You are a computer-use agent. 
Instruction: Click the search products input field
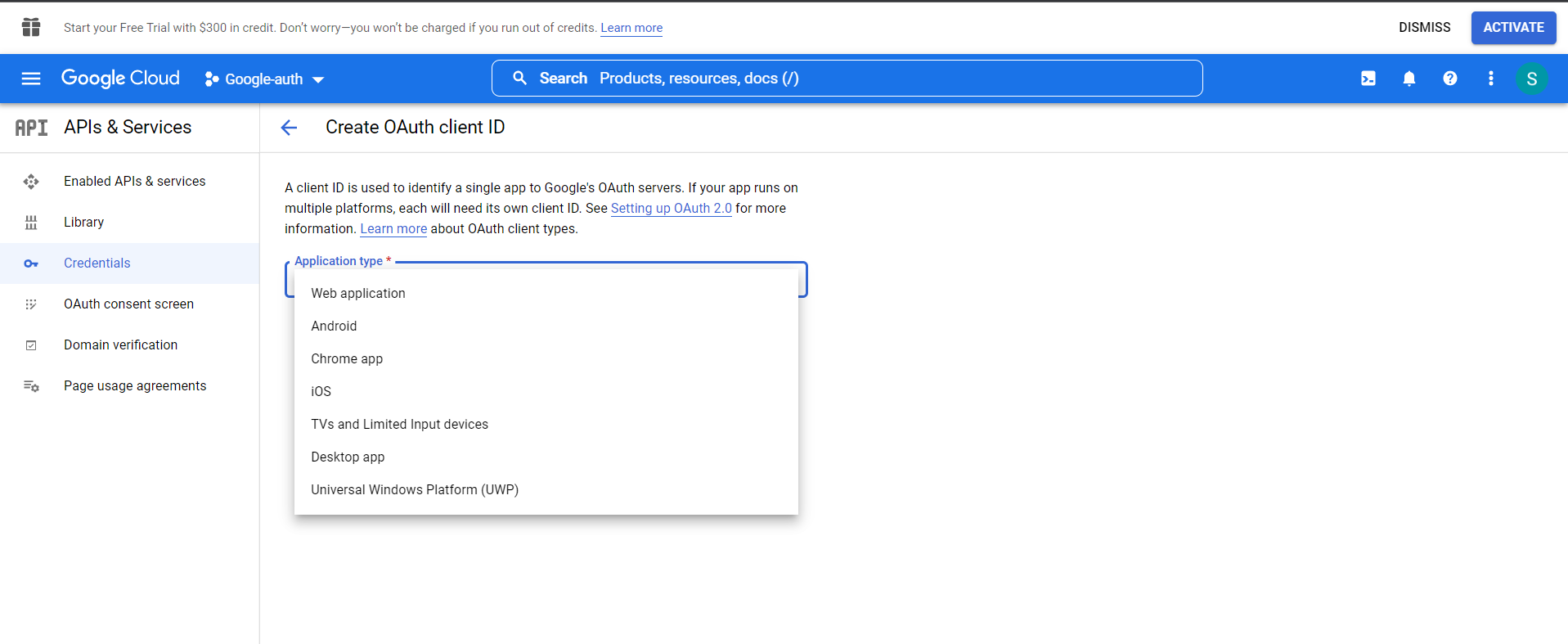pyautogui.click(x=859, y=79)
